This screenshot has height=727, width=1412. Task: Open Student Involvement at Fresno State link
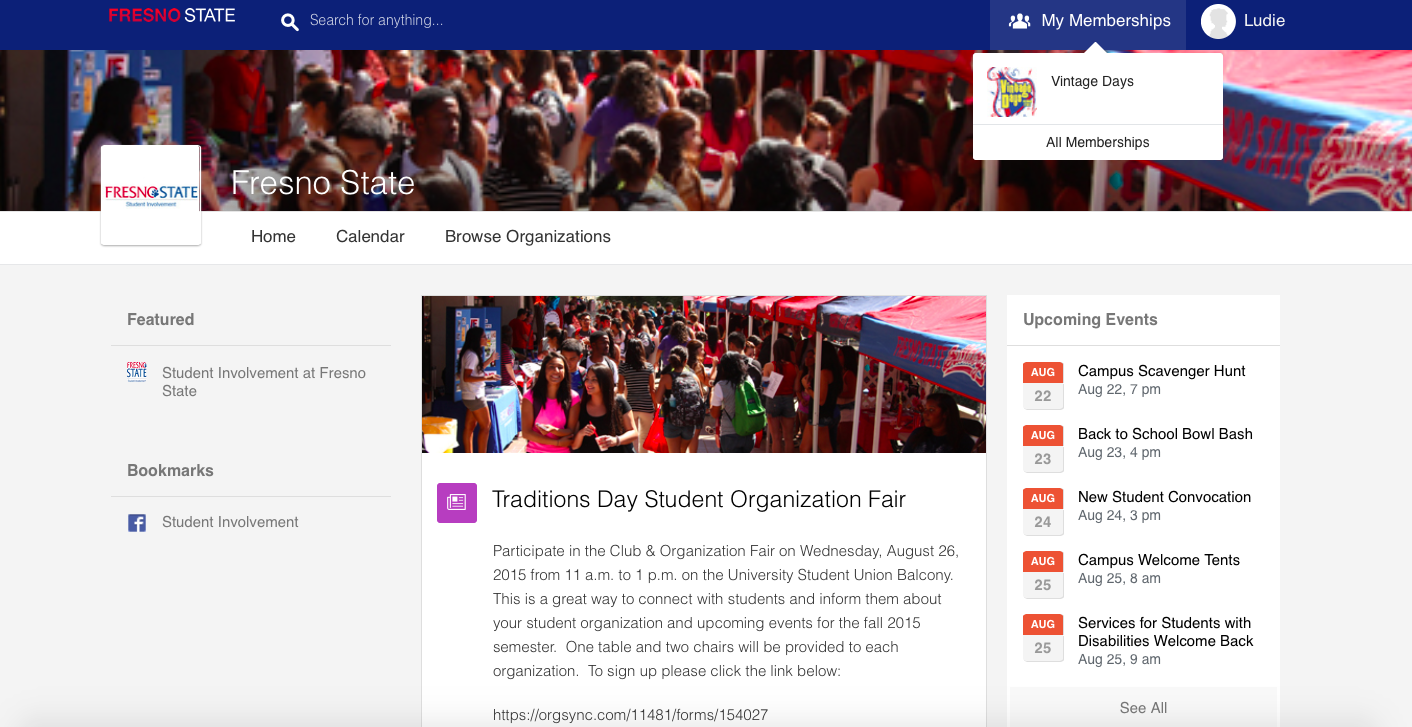point(263,381)
